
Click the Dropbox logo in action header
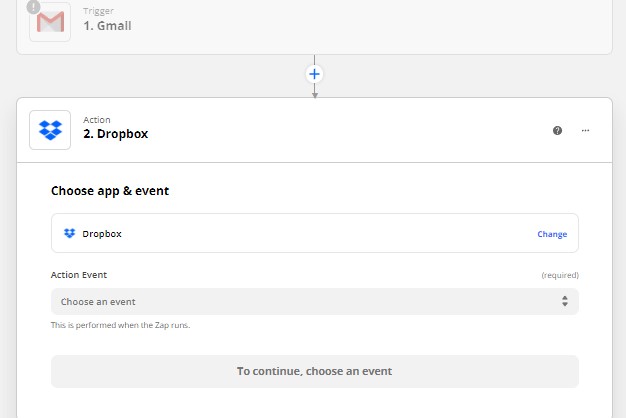point(50,130)
